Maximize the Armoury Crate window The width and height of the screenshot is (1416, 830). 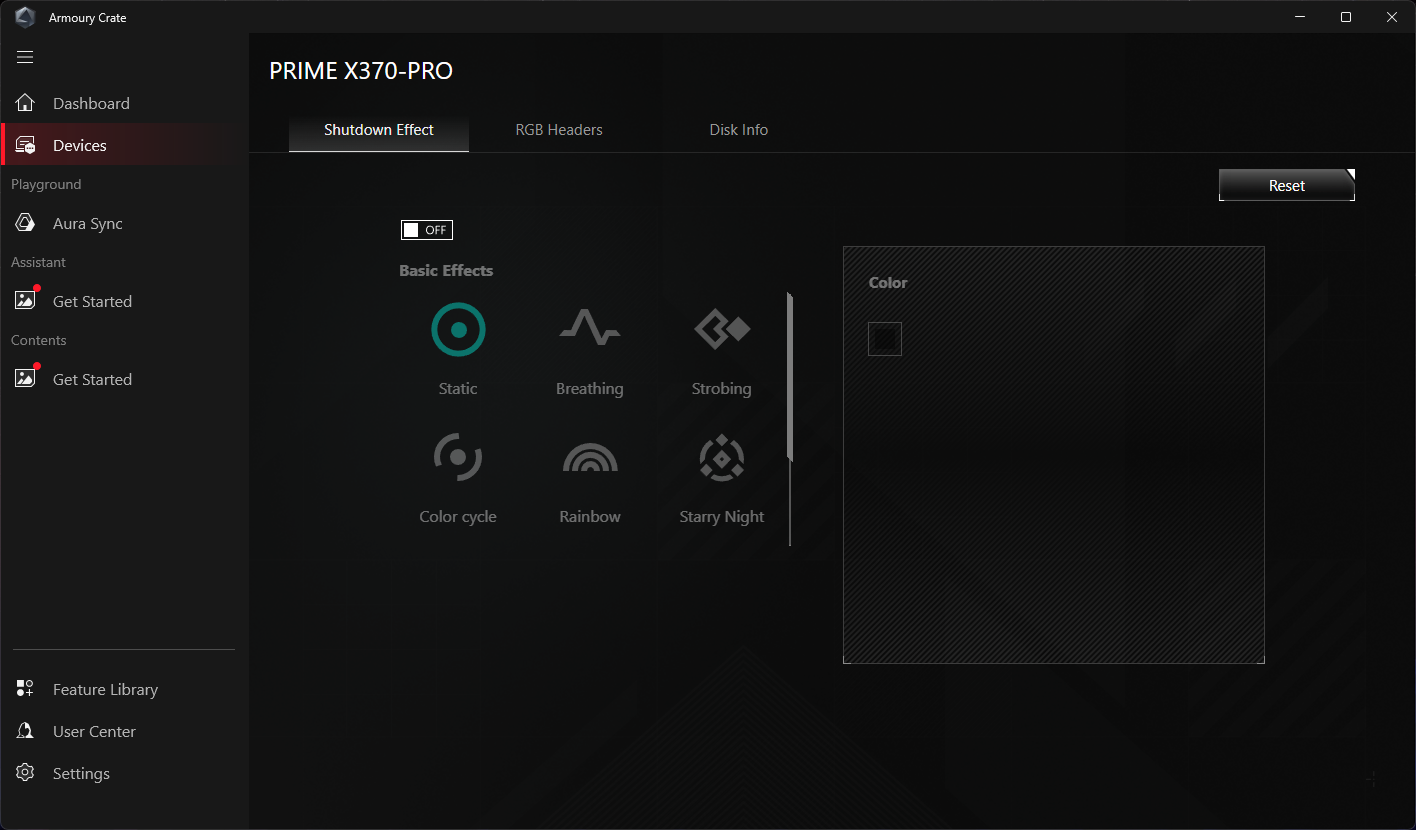[x=1346, y=17]
